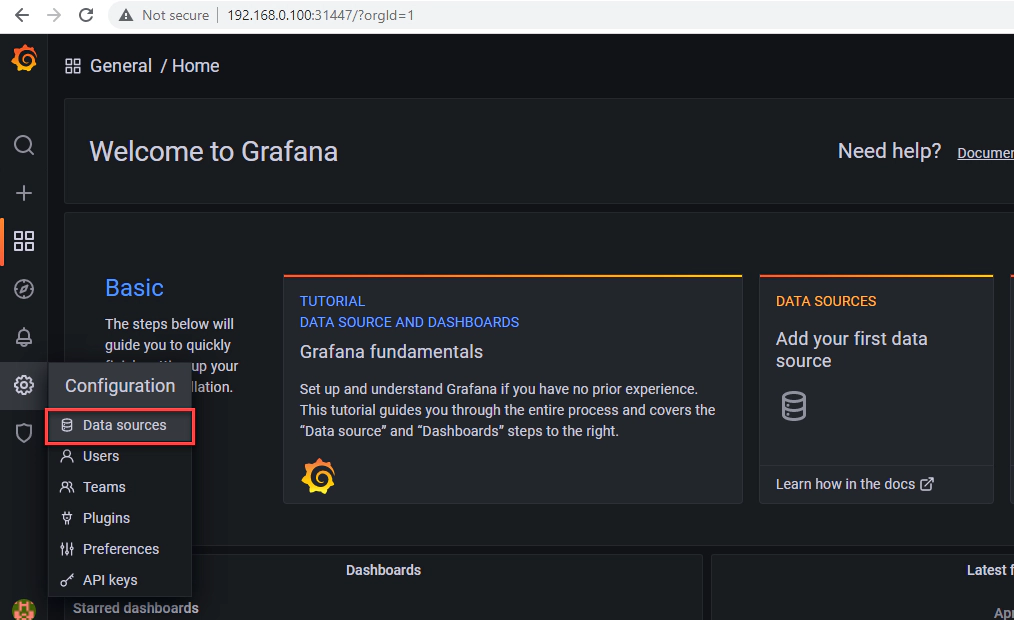This screenshot has width=1014, height=620.
Task: Open the Search dashboards magnifier icon
Action: (x=24, y=145)
